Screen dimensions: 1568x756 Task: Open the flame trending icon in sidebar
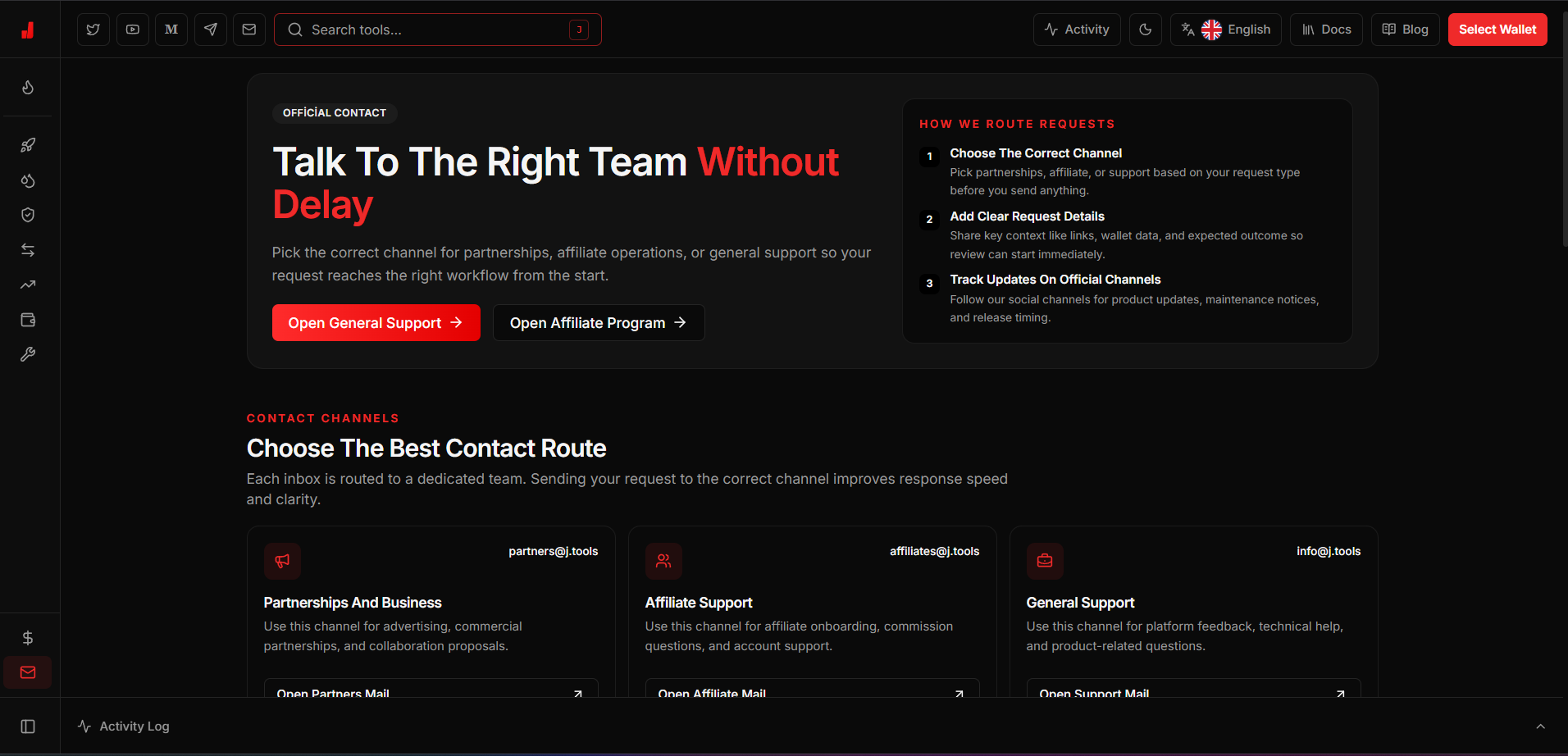[x=28, y=87]
